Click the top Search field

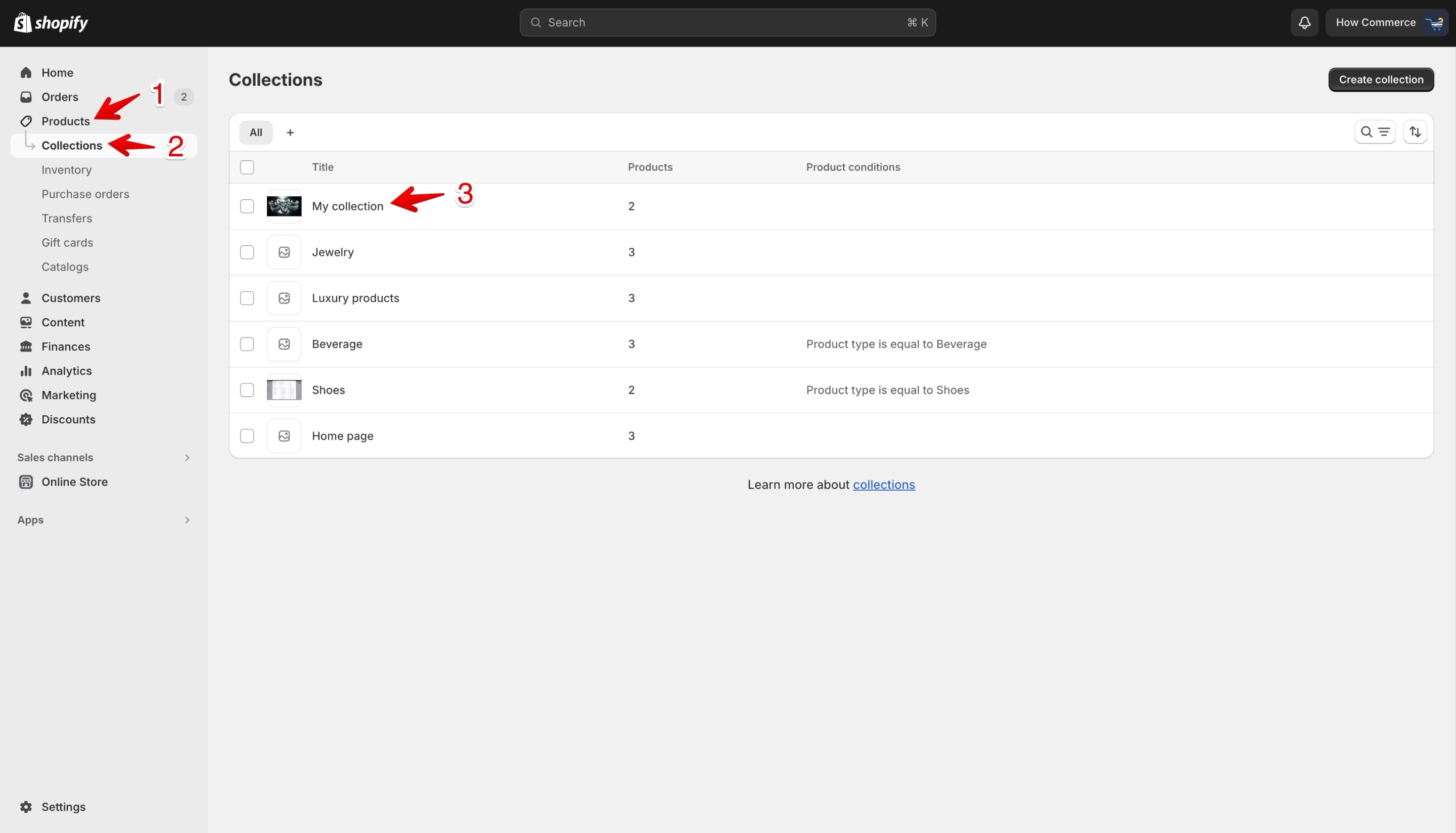coord(727,22)
